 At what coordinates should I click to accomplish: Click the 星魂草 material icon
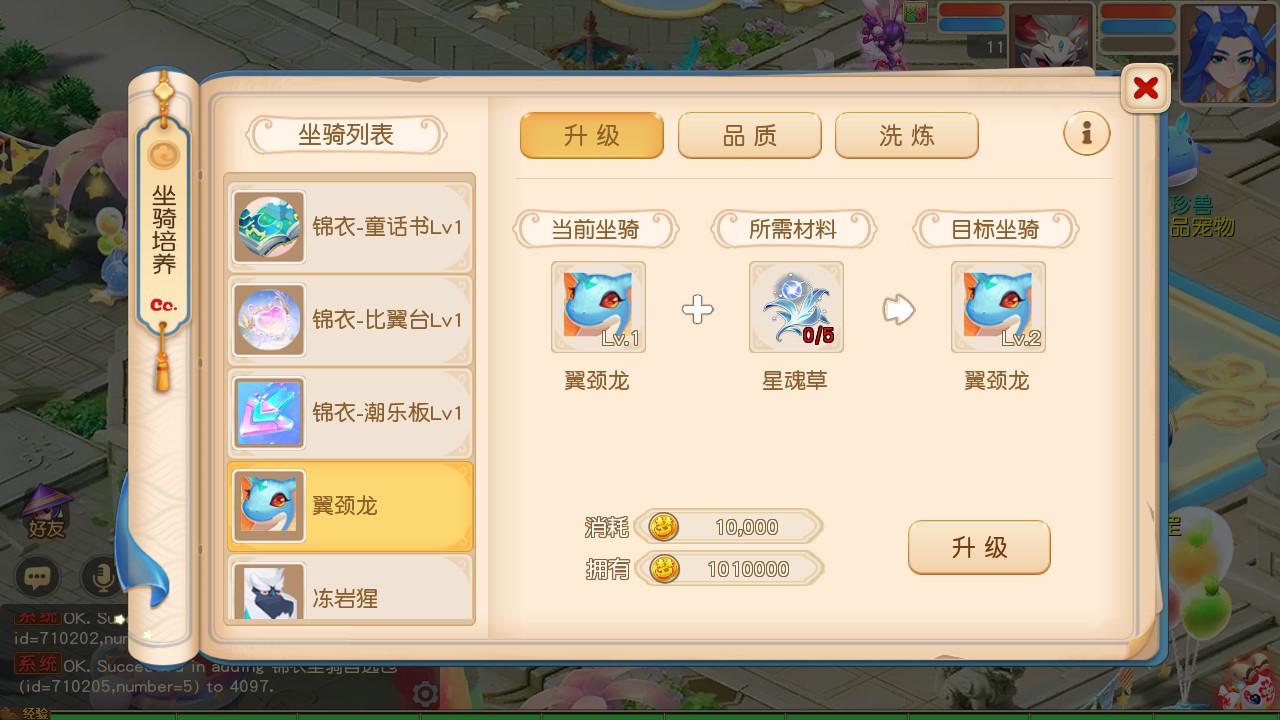[796, 307]
